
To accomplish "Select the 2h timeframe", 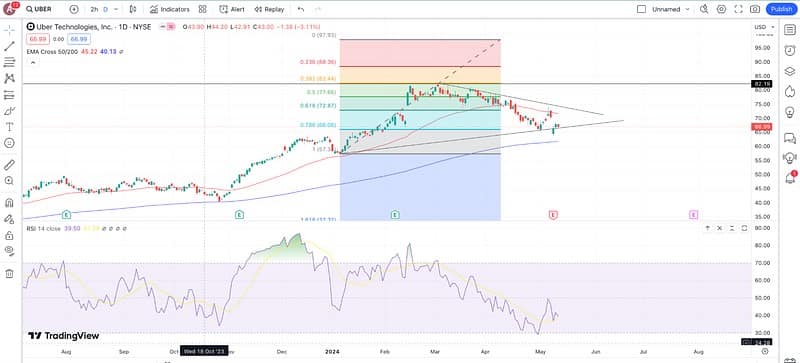I will coord(94,9).
